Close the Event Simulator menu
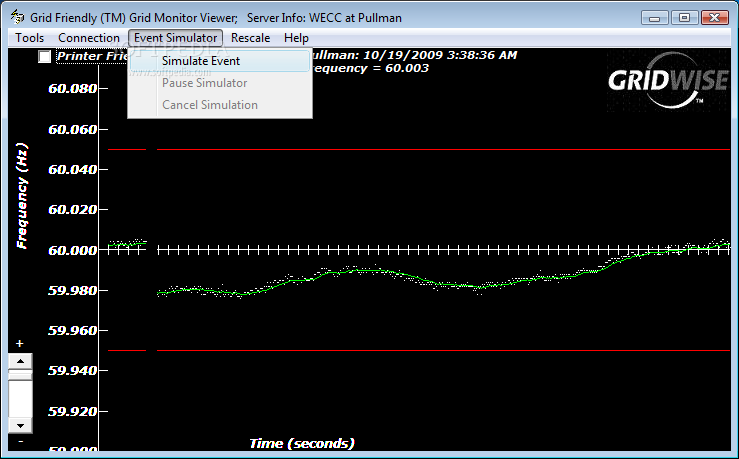The image size is (739, 459). coord(175,38)
